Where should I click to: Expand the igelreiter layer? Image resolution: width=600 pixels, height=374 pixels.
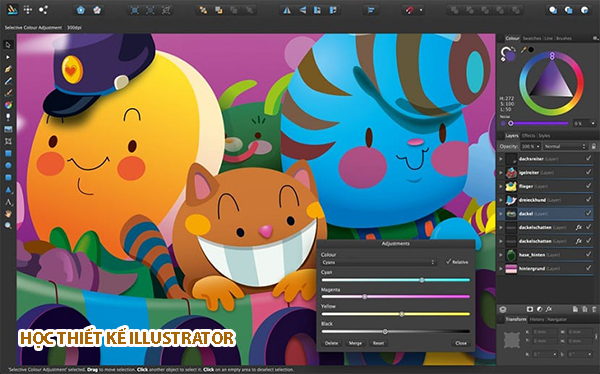(501, 172)
